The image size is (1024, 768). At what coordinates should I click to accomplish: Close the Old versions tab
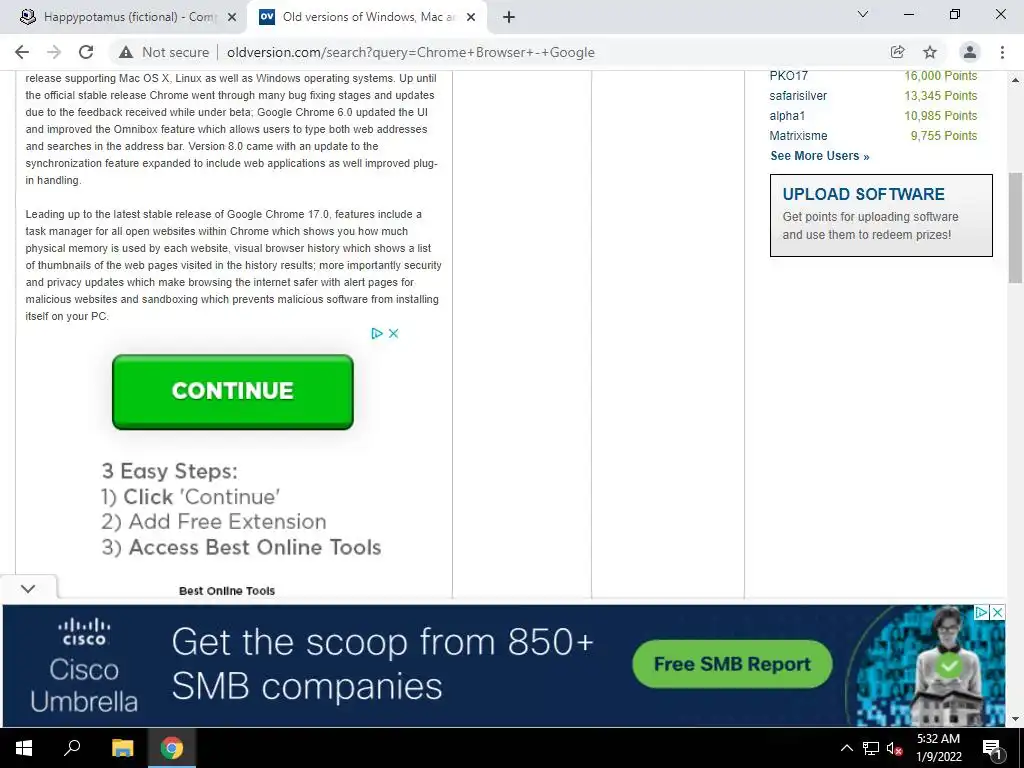click(471, 18)
